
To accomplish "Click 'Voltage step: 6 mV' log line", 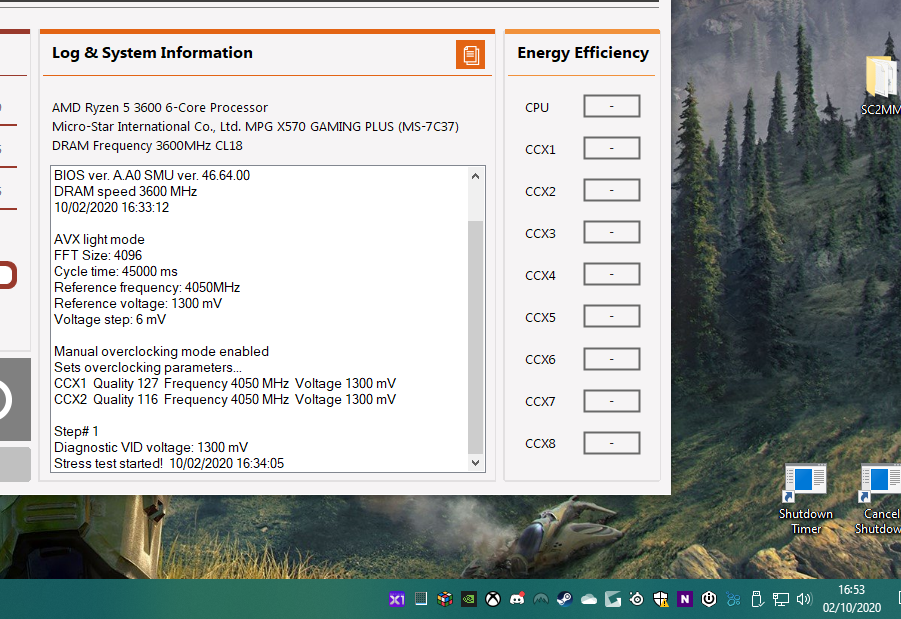I will pyautogui.click(x=110, y=320).
